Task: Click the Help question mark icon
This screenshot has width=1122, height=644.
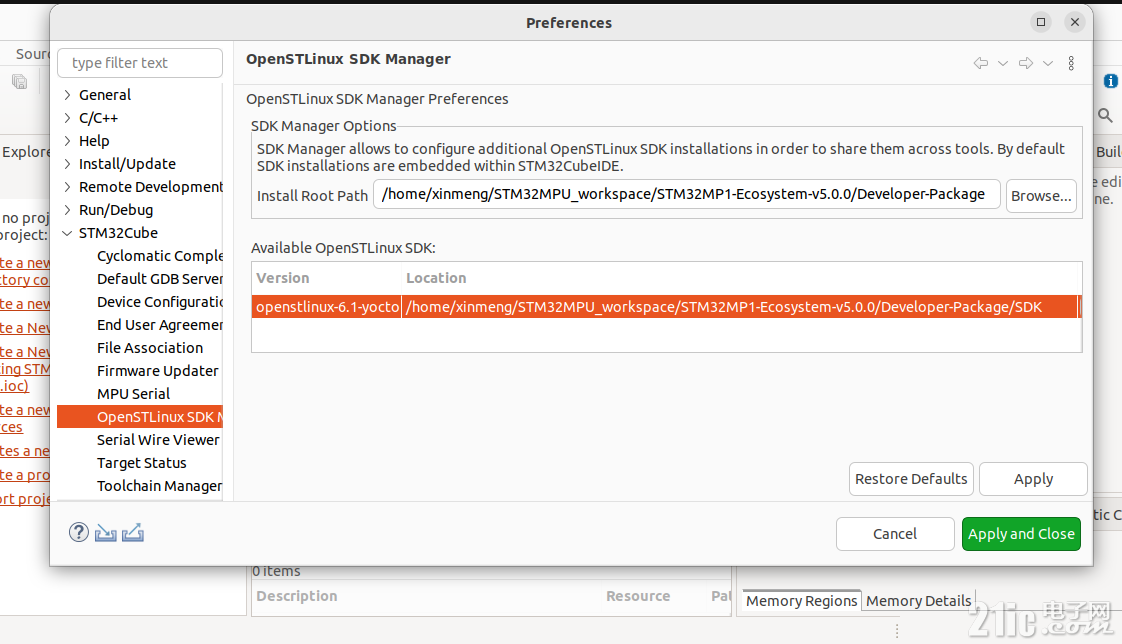Action: coord(79,532)
